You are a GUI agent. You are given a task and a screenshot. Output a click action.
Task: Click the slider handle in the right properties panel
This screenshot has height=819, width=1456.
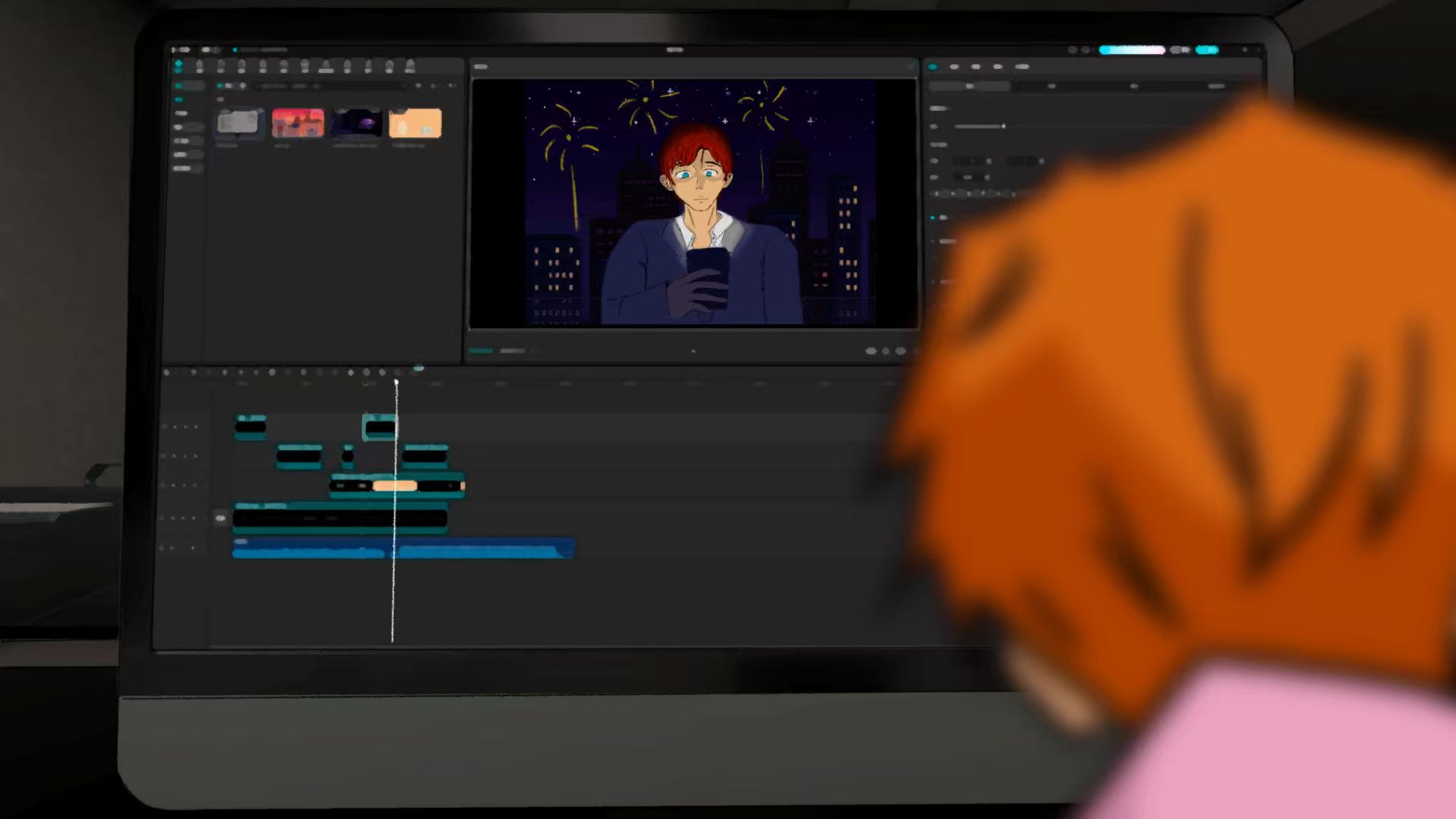point(1003,126)
